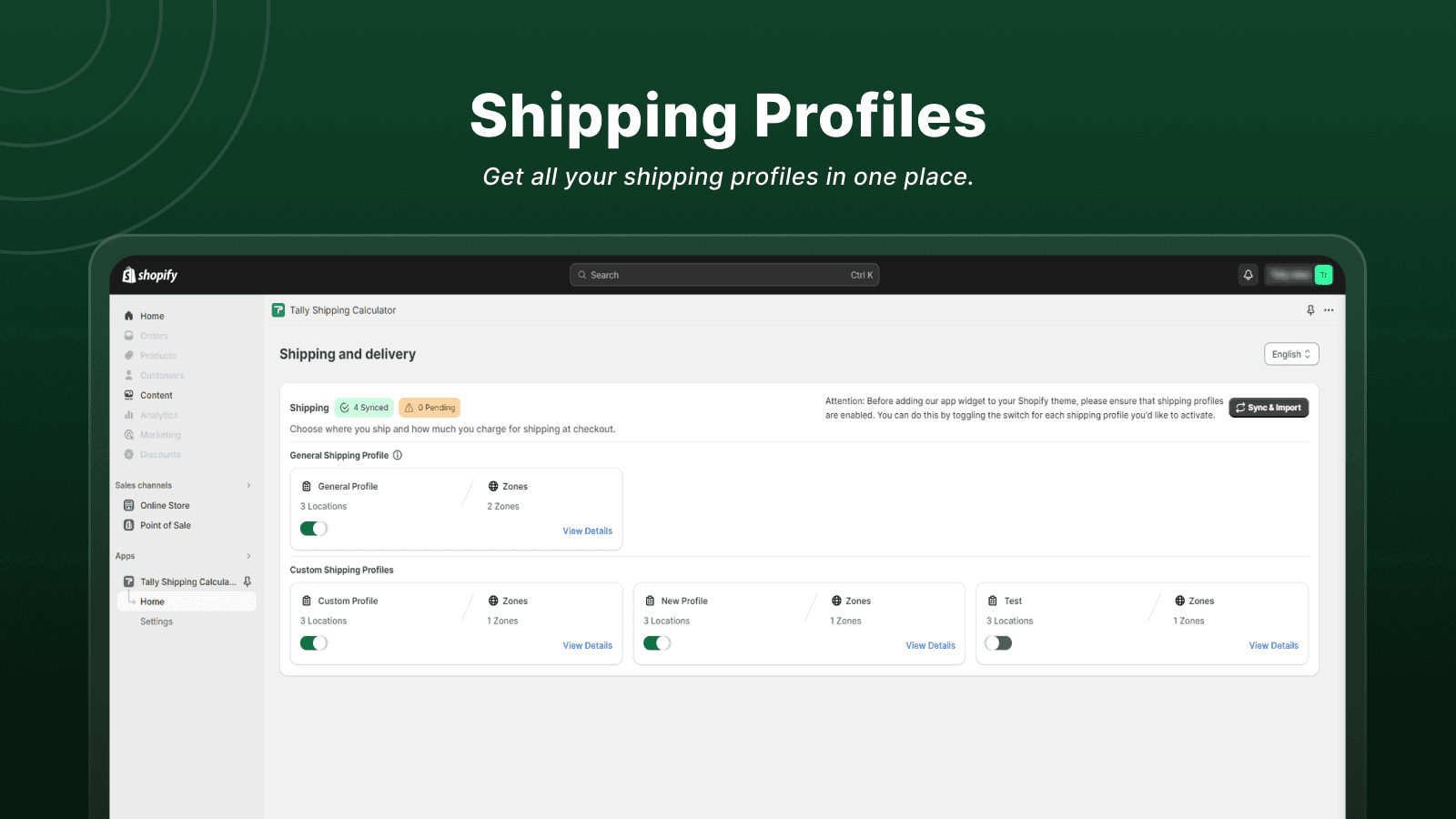
Task: Open the English language dropdown
Action: pos(1290,353)
